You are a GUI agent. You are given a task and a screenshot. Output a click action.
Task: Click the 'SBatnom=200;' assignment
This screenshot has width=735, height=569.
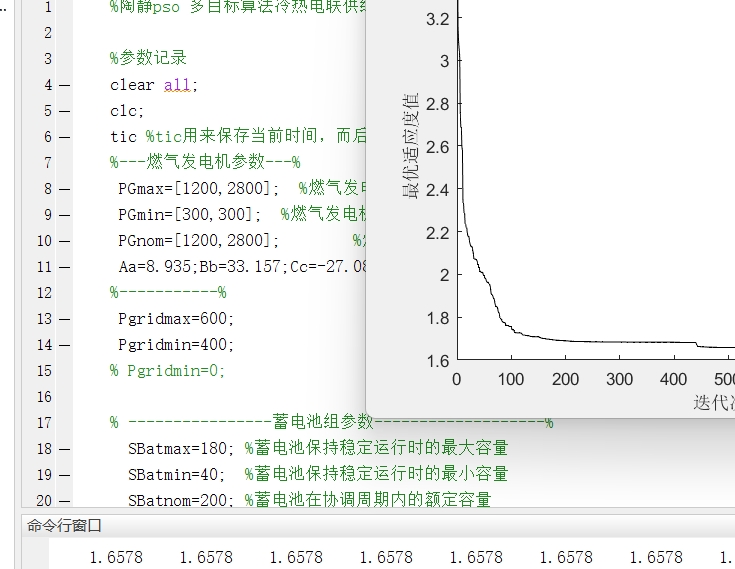tap(181, 500)
